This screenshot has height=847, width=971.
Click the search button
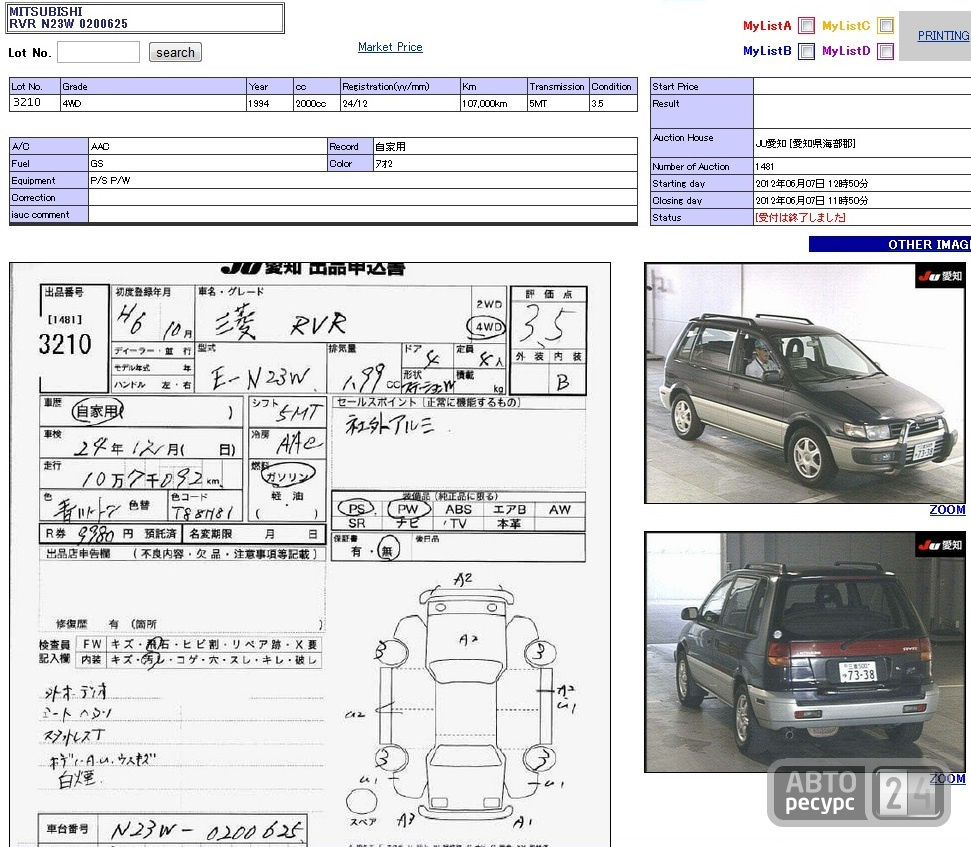(175, 53)
